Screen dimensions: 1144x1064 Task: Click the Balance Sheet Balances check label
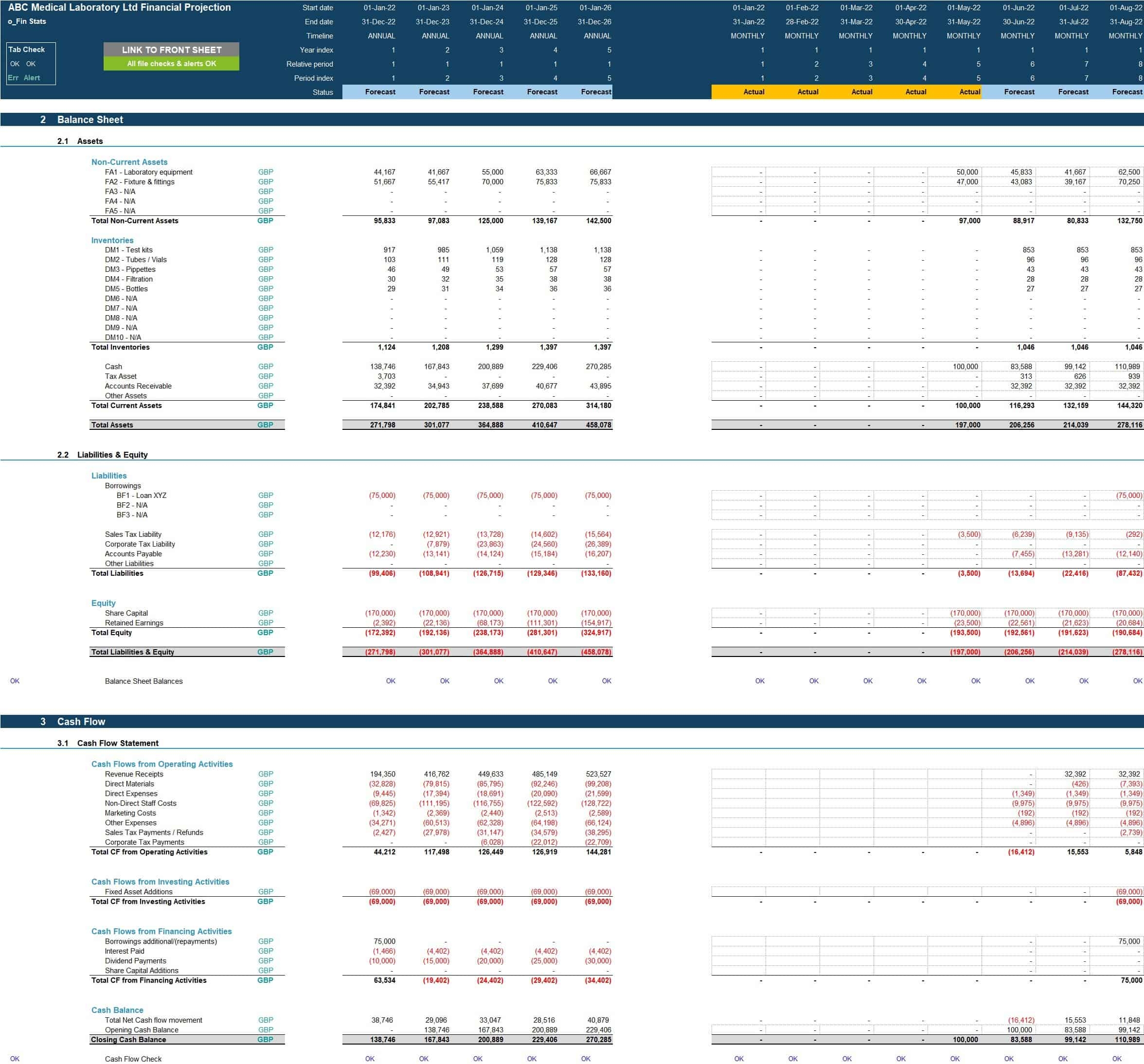point(143,681)
